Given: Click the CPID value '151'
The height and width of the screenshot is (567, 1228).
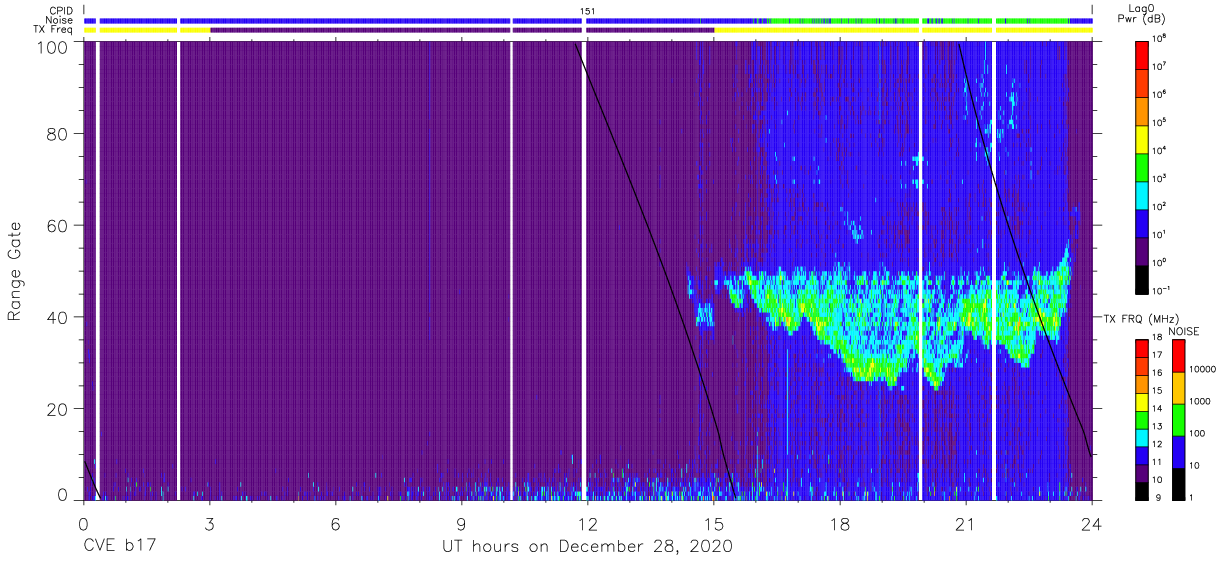Looking at the screenshot, I should [588, 11].
